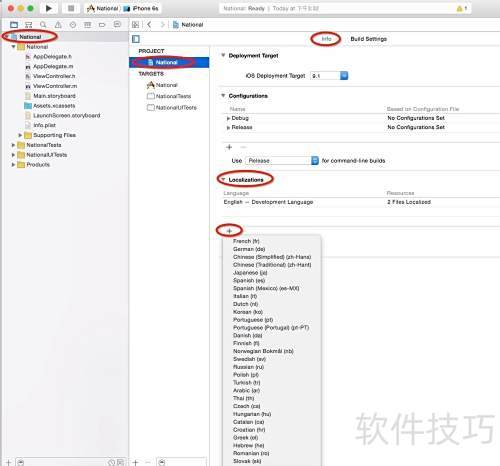The image size is (500, 466).
Task: Open the Test navigator
Action: 73,25
